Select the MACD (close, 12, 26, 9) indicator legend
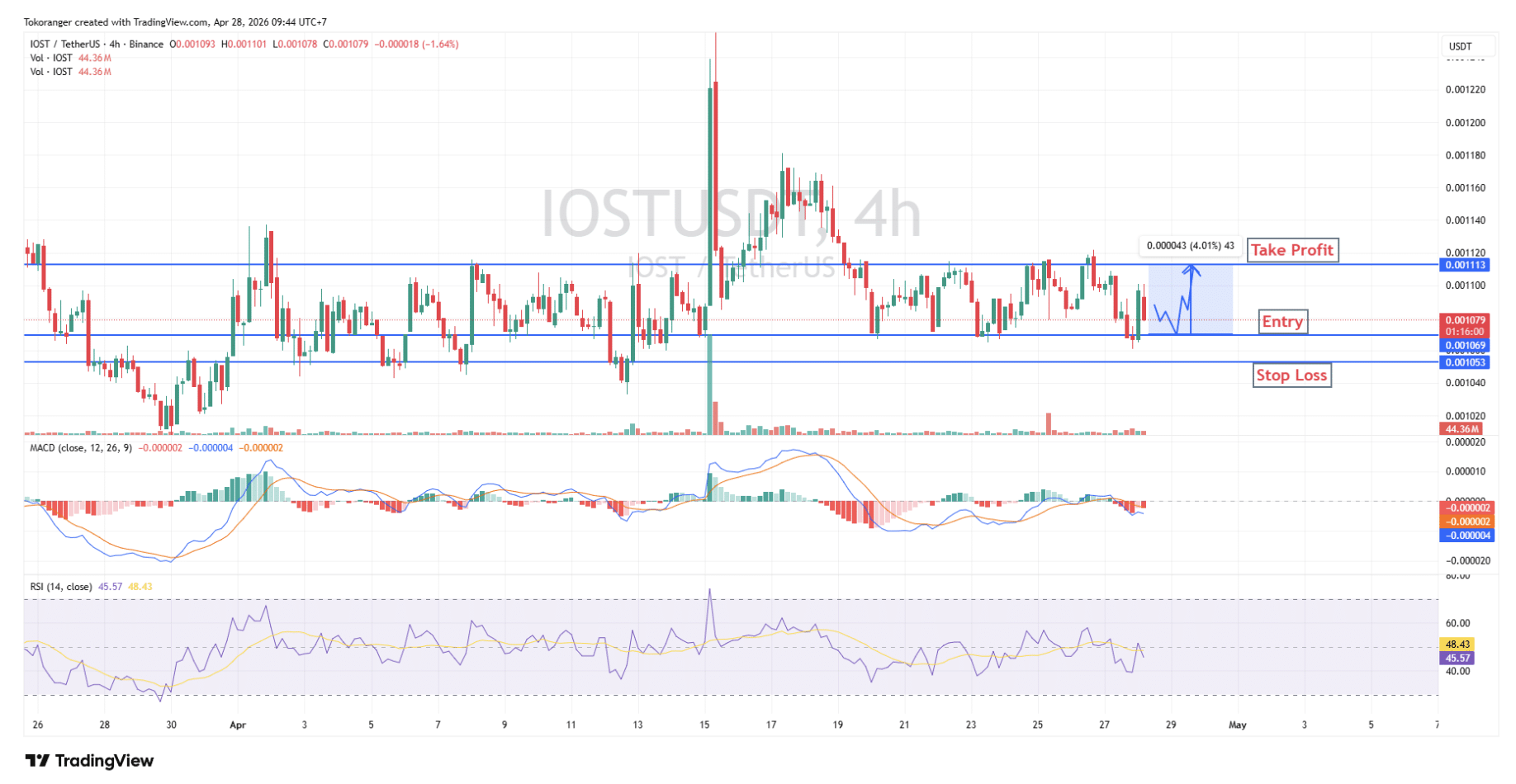1516x784 pixels. coord(80,448)
